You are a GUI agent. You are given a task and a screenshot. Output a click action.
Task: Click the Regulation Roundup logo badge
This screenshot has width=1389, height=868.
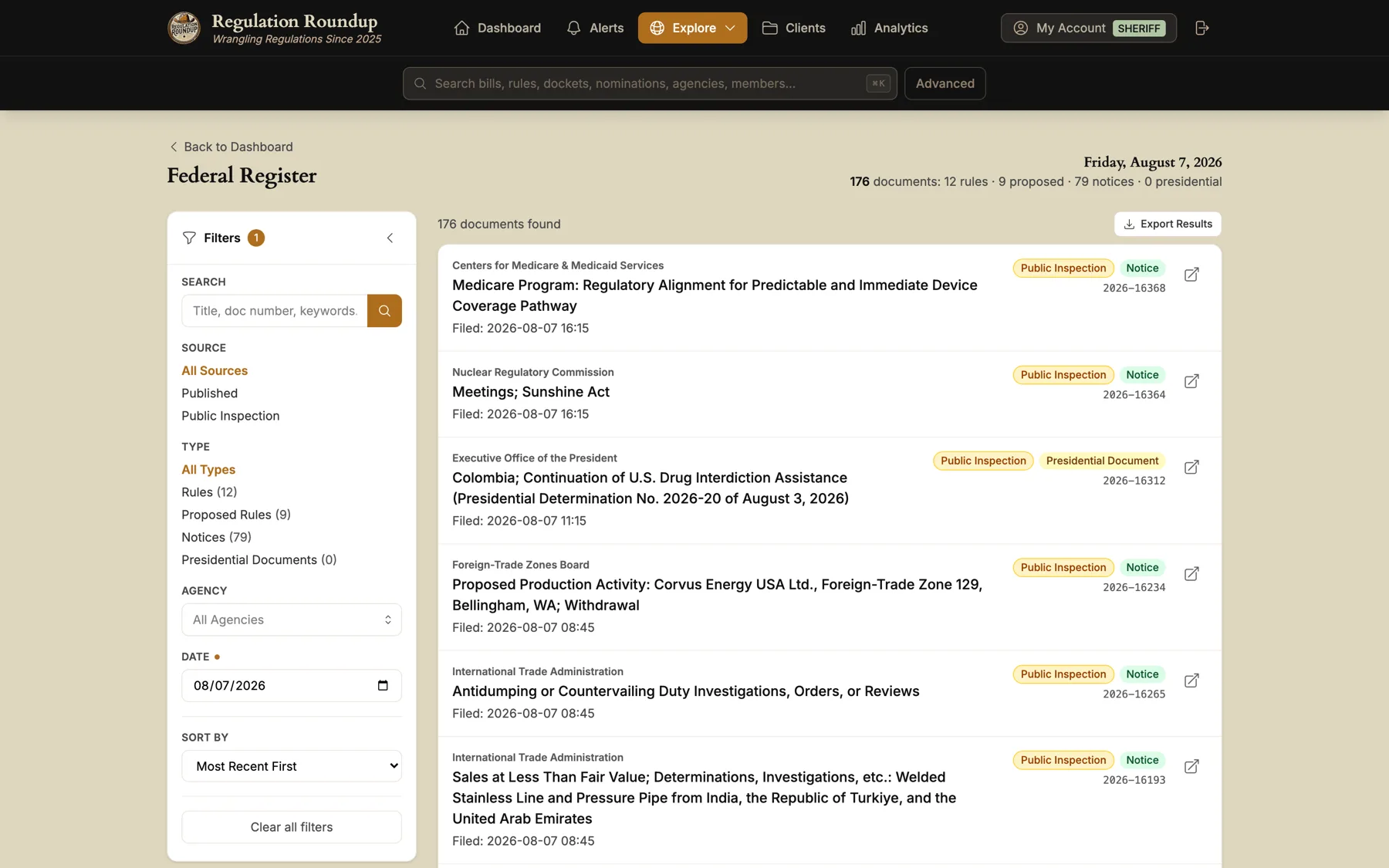(184, 28)
